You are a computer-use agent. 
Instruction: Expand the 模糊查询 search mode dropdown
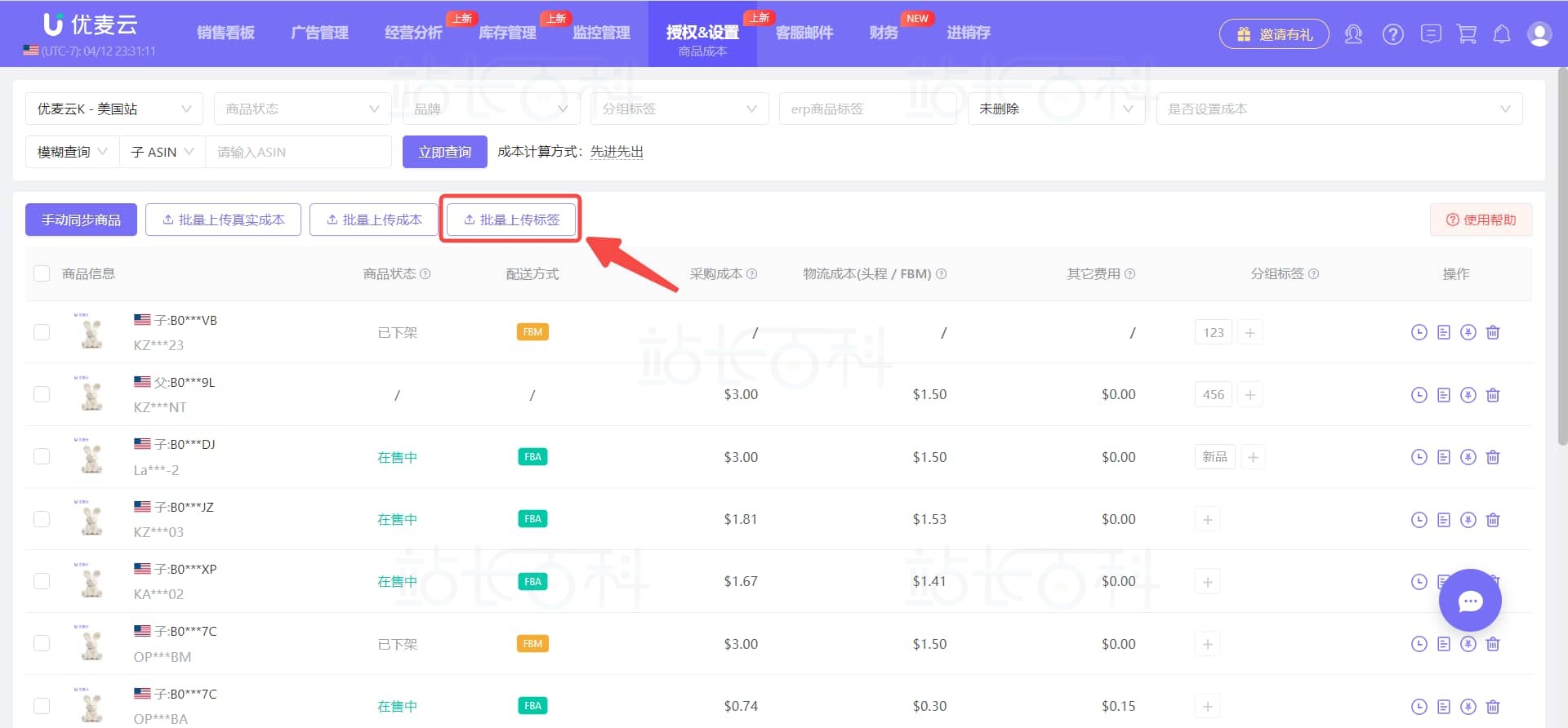[73, 152]
